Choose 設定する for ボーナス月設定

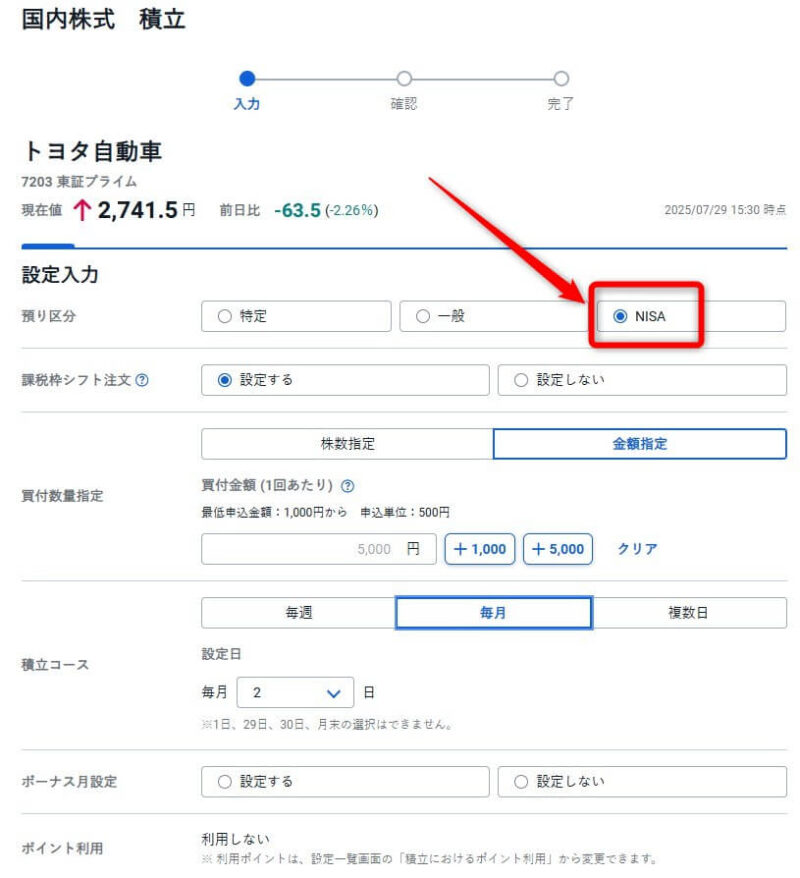(x=345, y=781)
